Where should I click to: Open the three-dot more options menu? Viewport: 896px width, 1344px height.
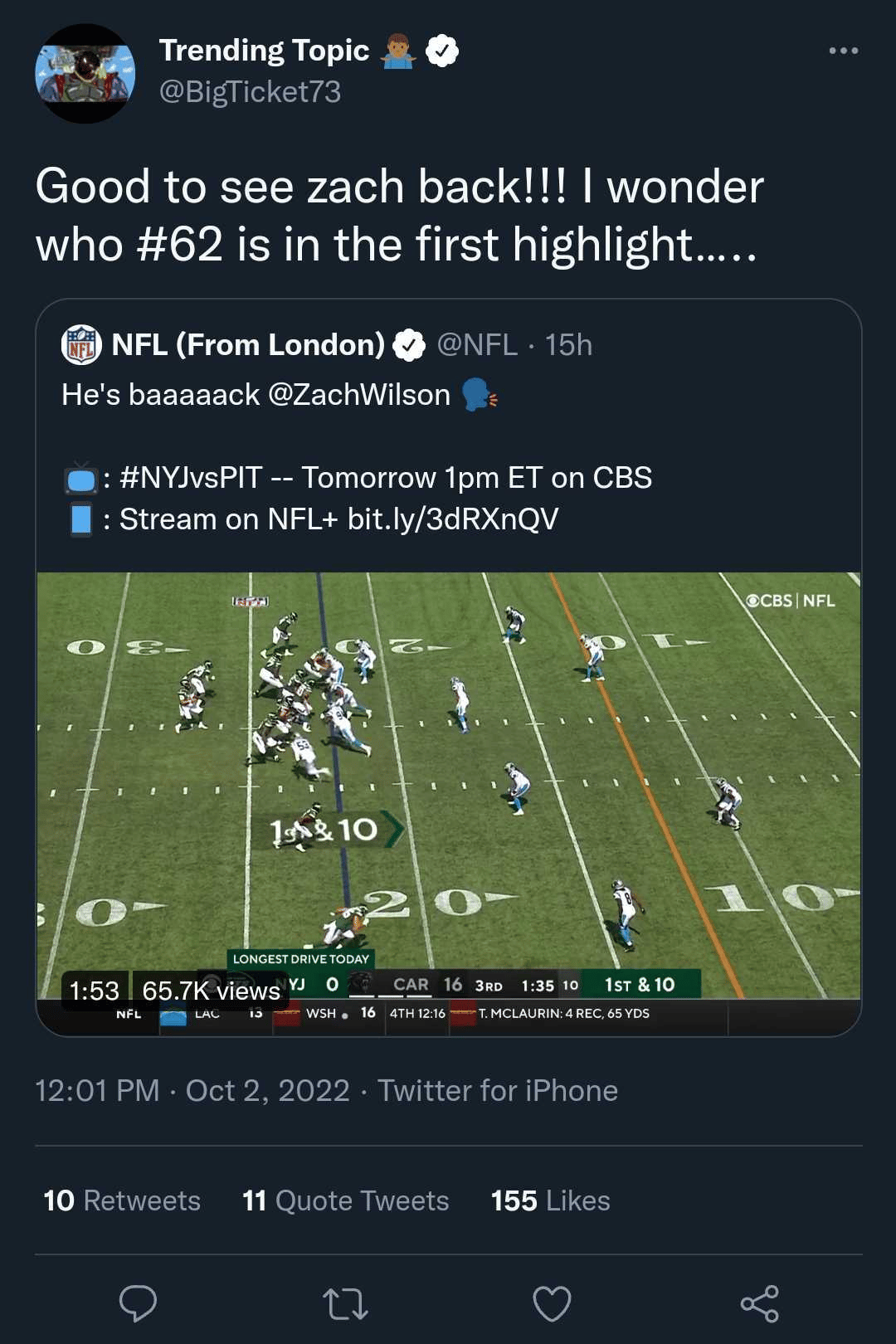pyautogui.click(x=843, y=51)
